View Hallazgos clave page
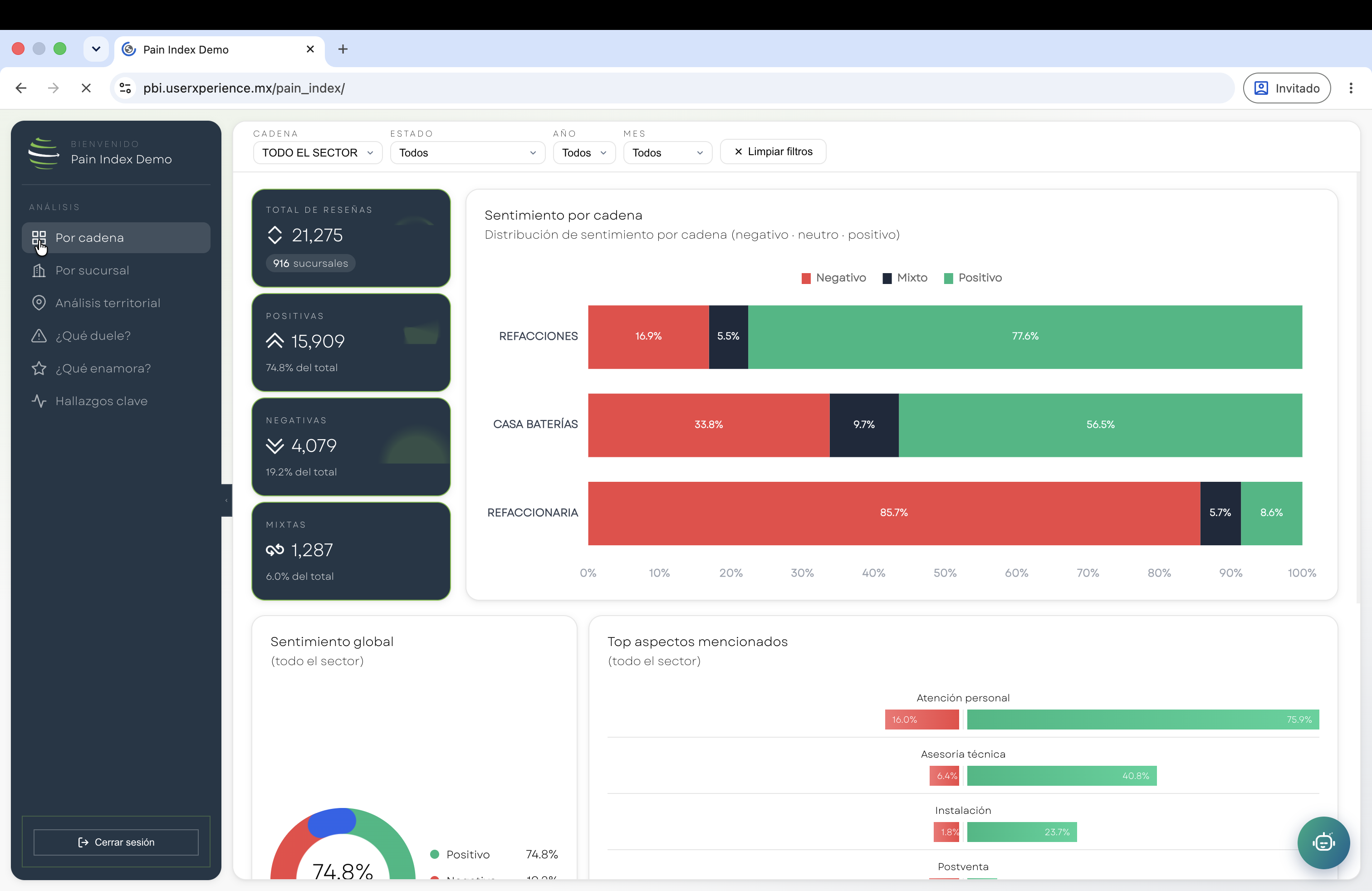Image resolution: width=1372 pixels, height=891 pixels. coord(116,401)
